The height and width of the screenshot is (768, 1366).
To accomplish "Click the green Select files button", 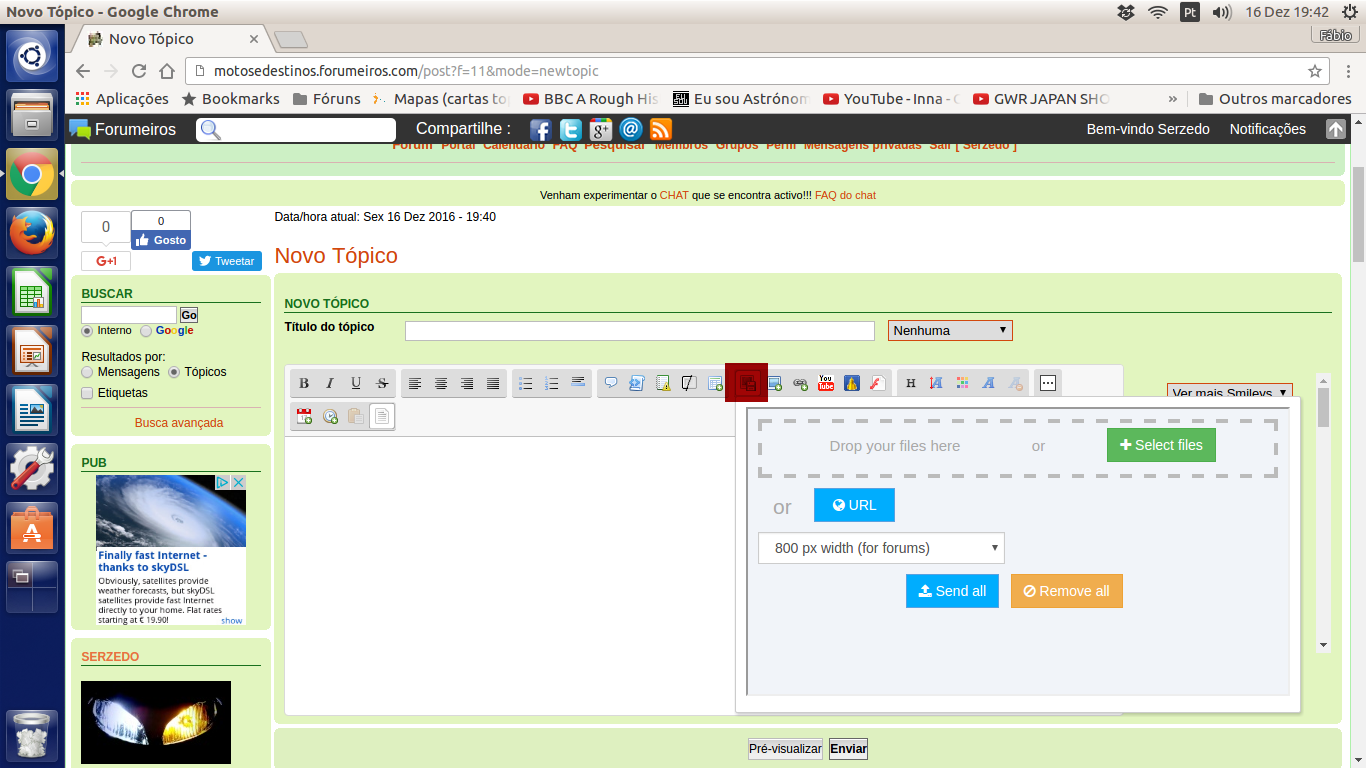I will click(x=1161, y=445).
